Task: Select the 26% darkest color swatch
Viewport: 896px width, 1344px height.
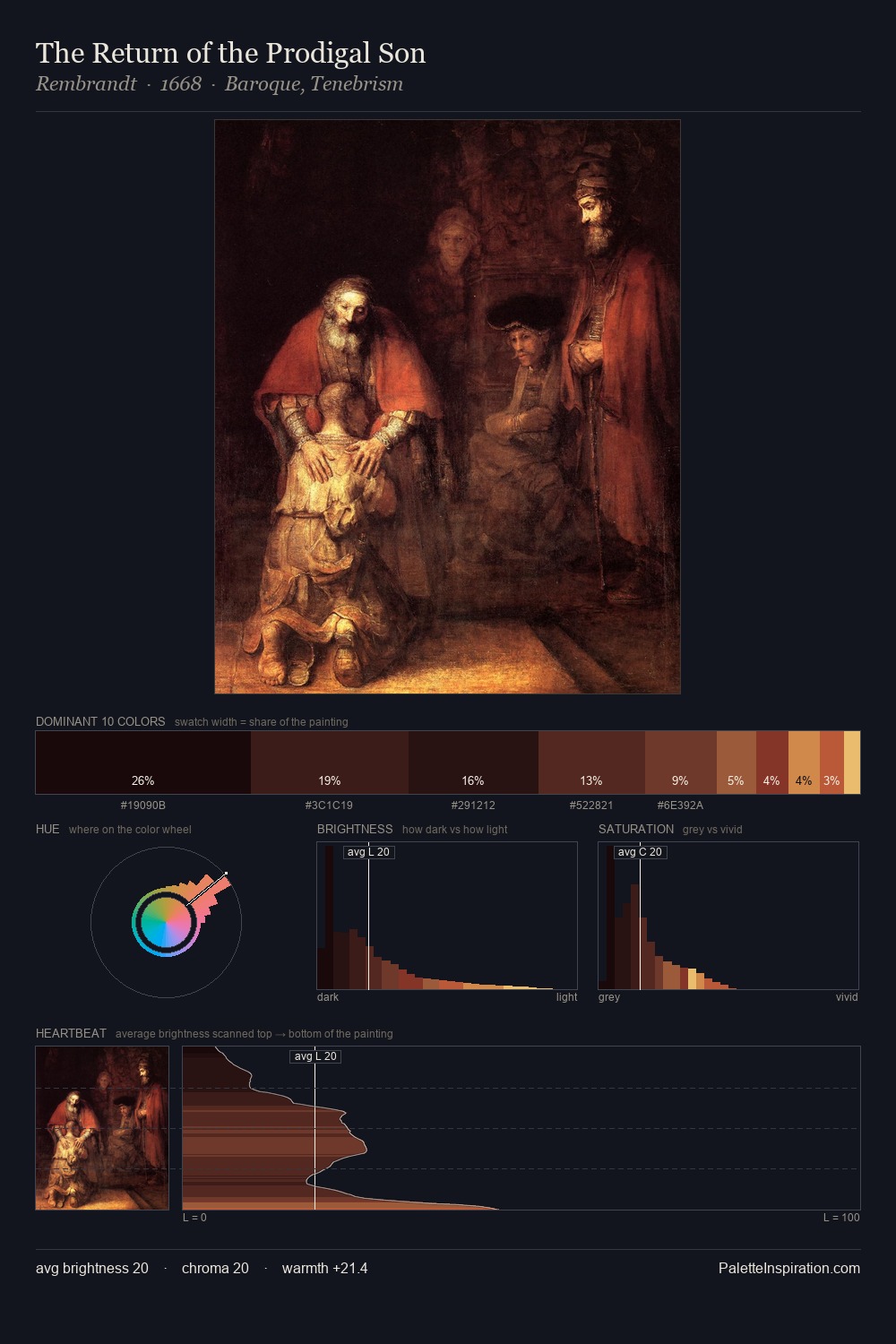Action: click(x=143, y=762)
